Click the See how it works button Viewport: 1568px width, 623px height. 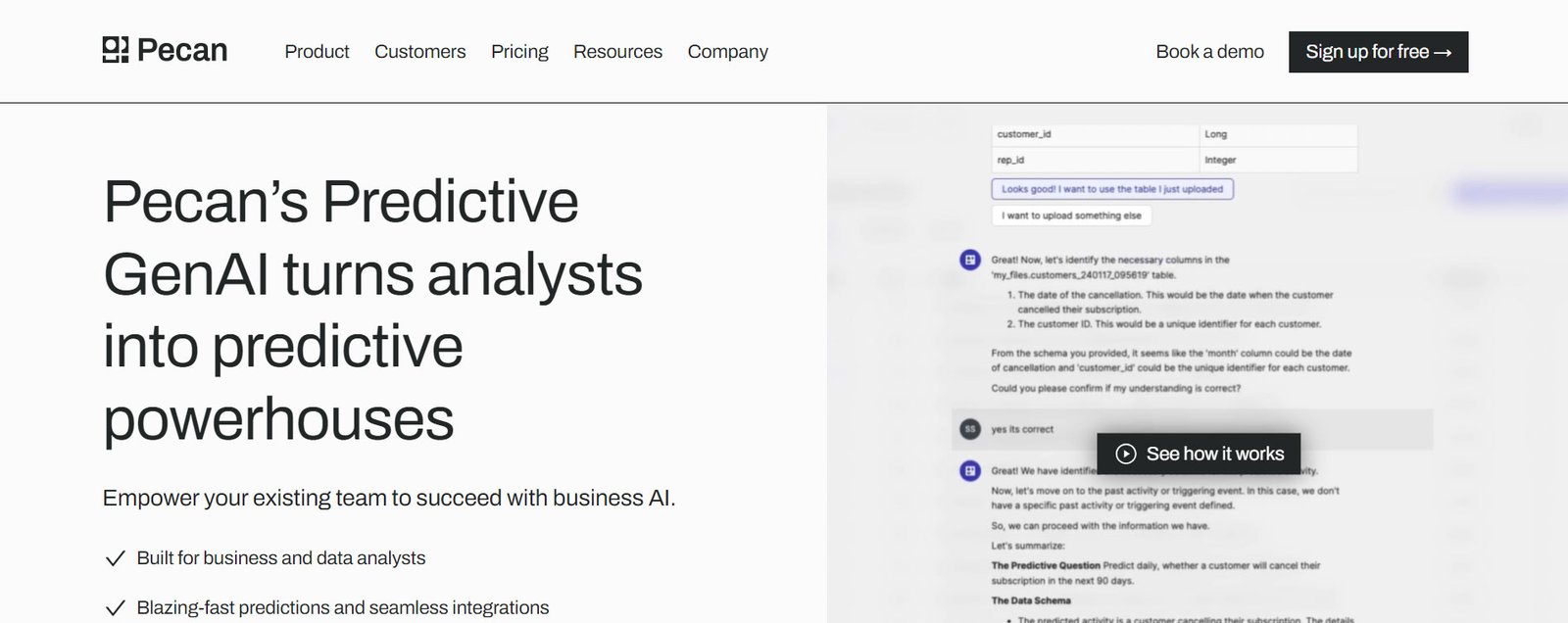(x=1199, y=454)
